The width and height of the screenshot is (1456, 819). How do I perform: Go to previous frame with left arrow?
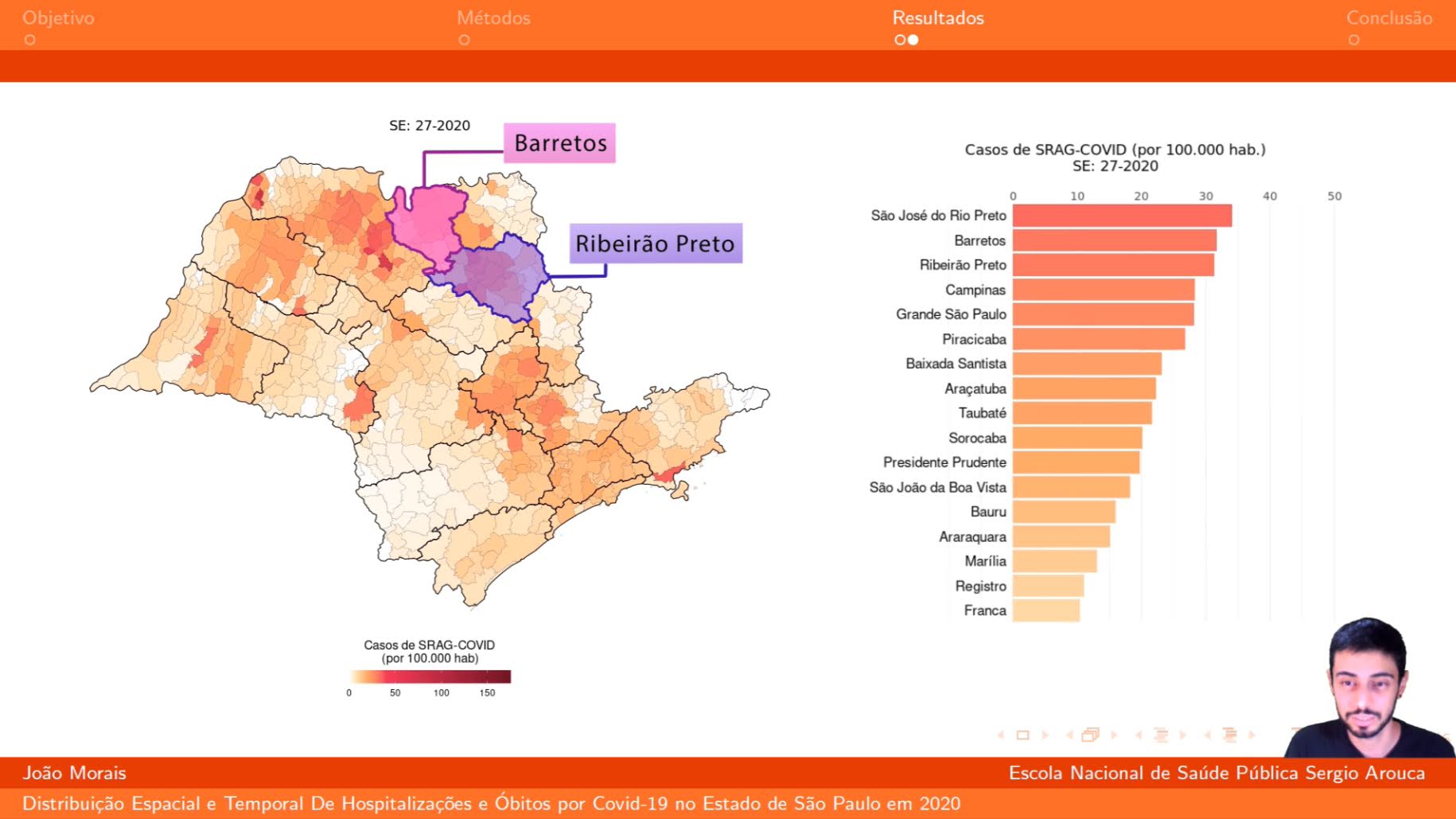click(x=1069, y=735)
